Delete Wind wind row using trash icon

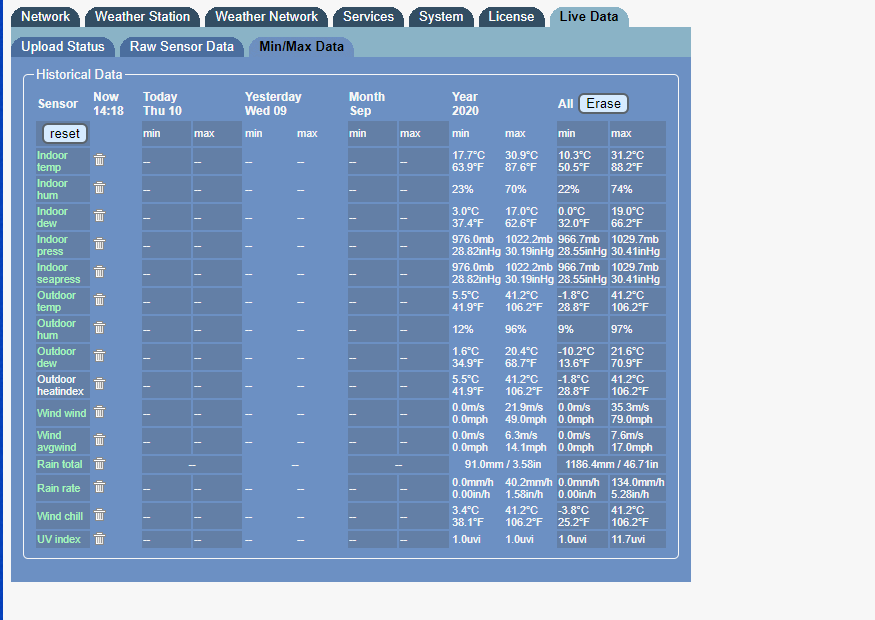99,412
